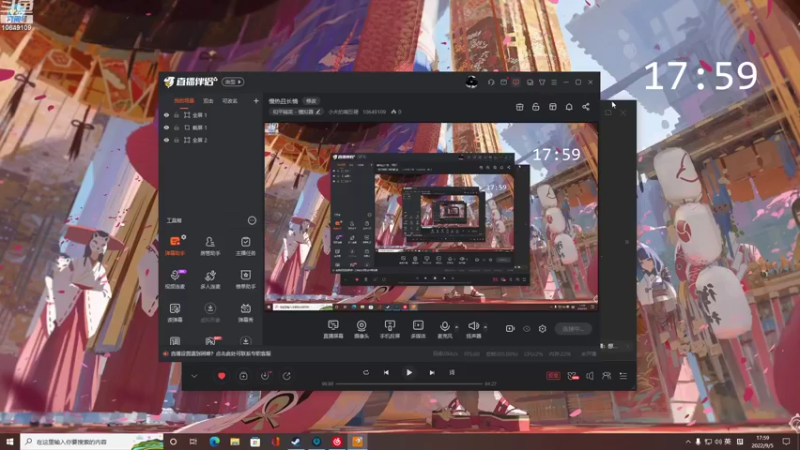Image resolution: width=800 pixels, height=450 pixels.
Task: Open the sound quality badge in music player
Action: point(553,376)
